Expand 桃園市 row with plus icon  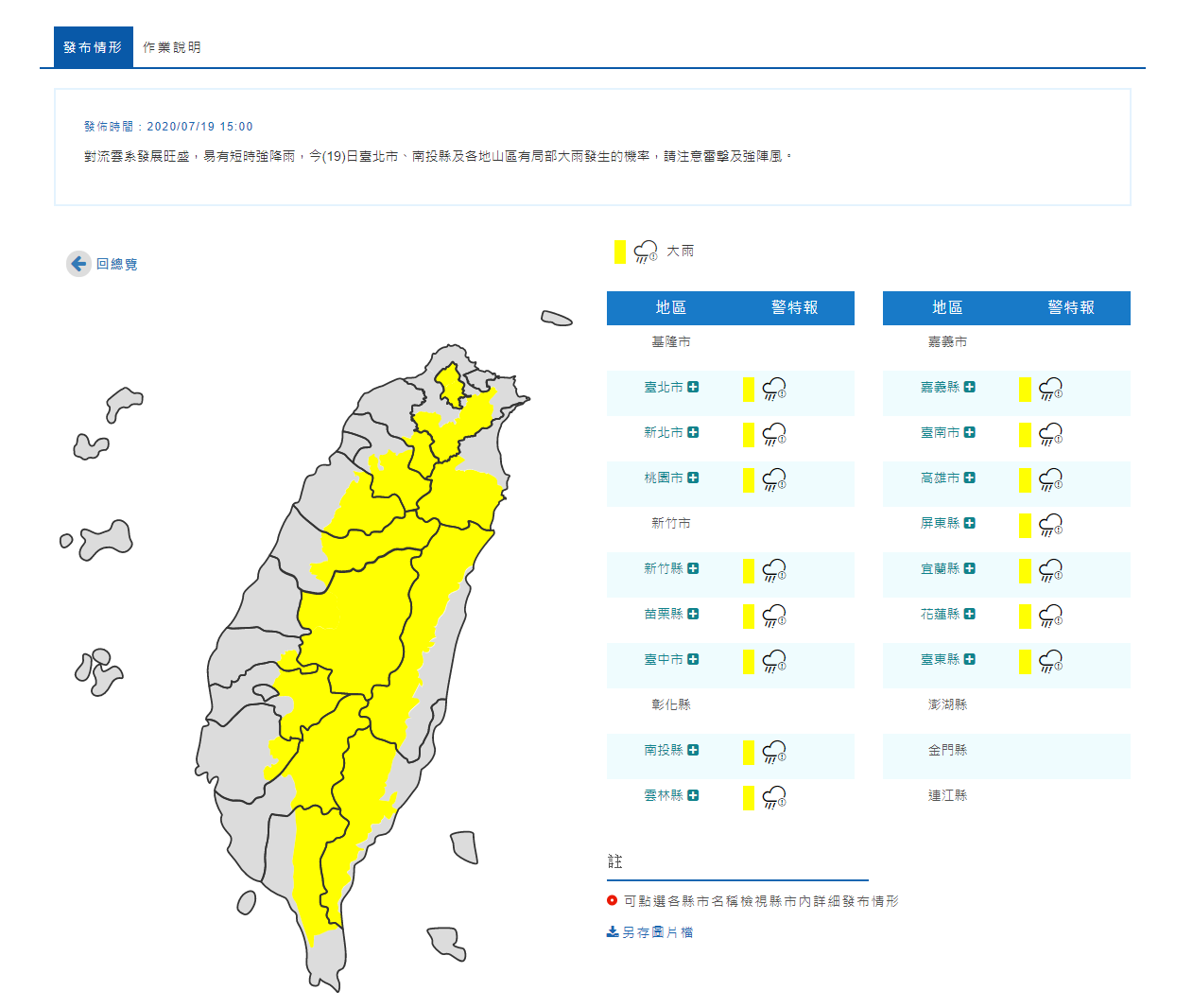[693, 478]
